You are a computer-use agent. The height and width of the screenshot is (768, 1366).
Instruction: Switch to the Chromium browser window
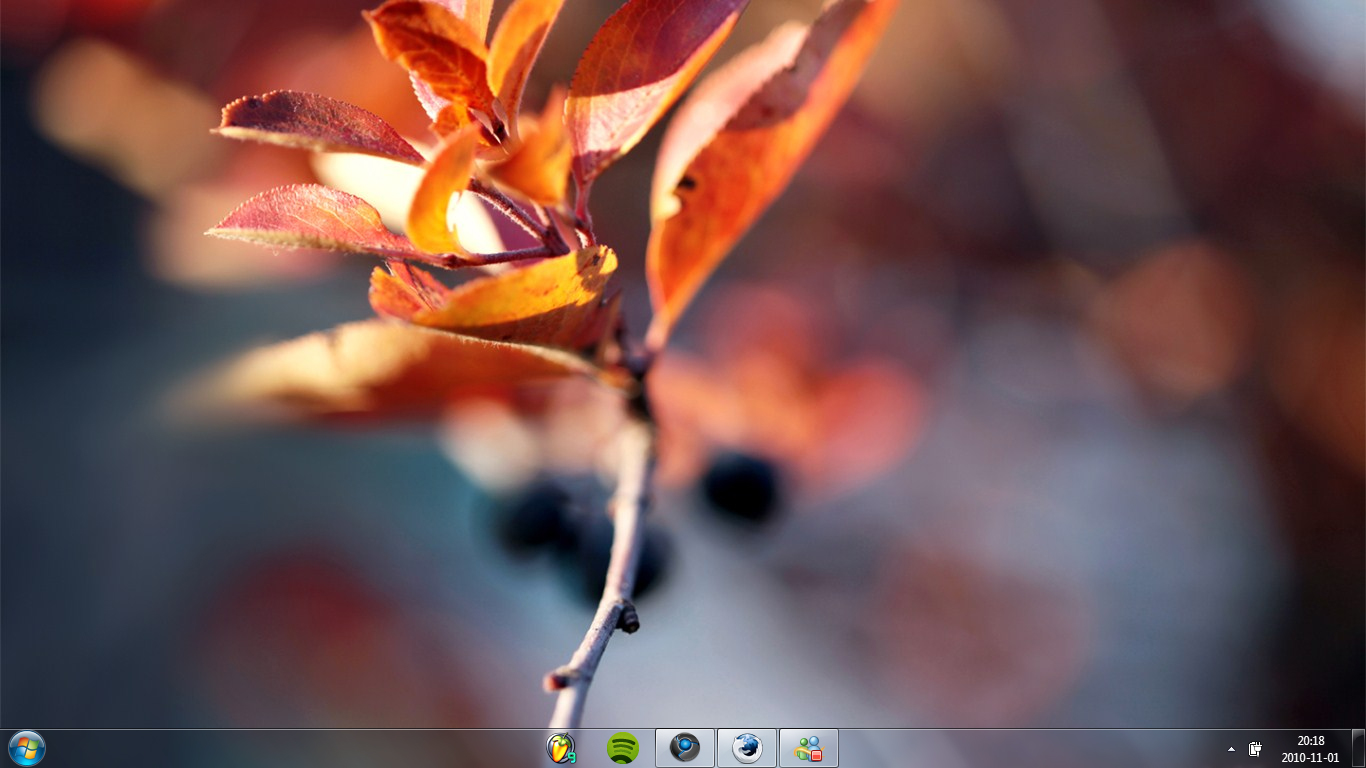pyautogui.click(x=685, y=748)
